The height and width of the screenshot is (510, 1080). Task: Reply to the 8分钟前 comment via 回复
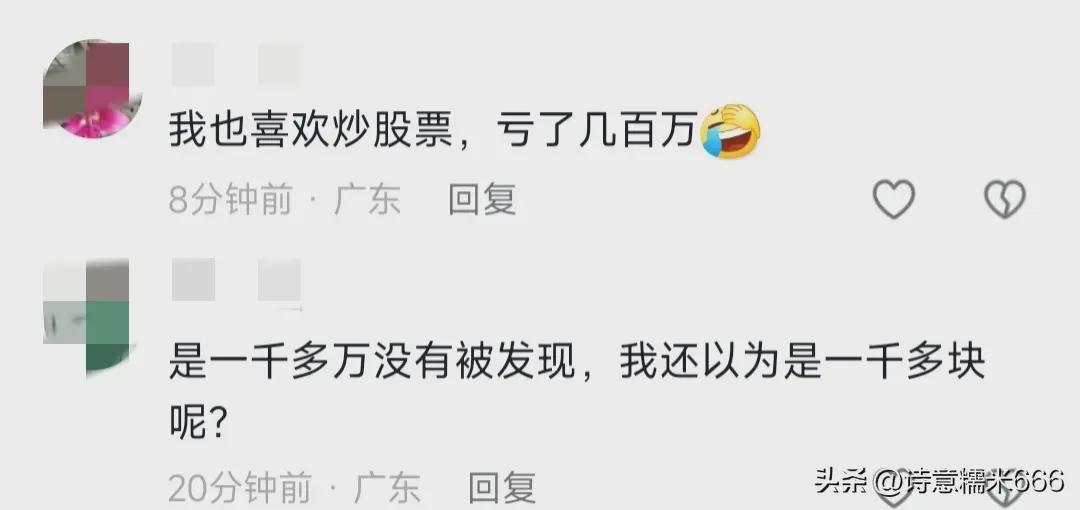[x=482, y=200]
